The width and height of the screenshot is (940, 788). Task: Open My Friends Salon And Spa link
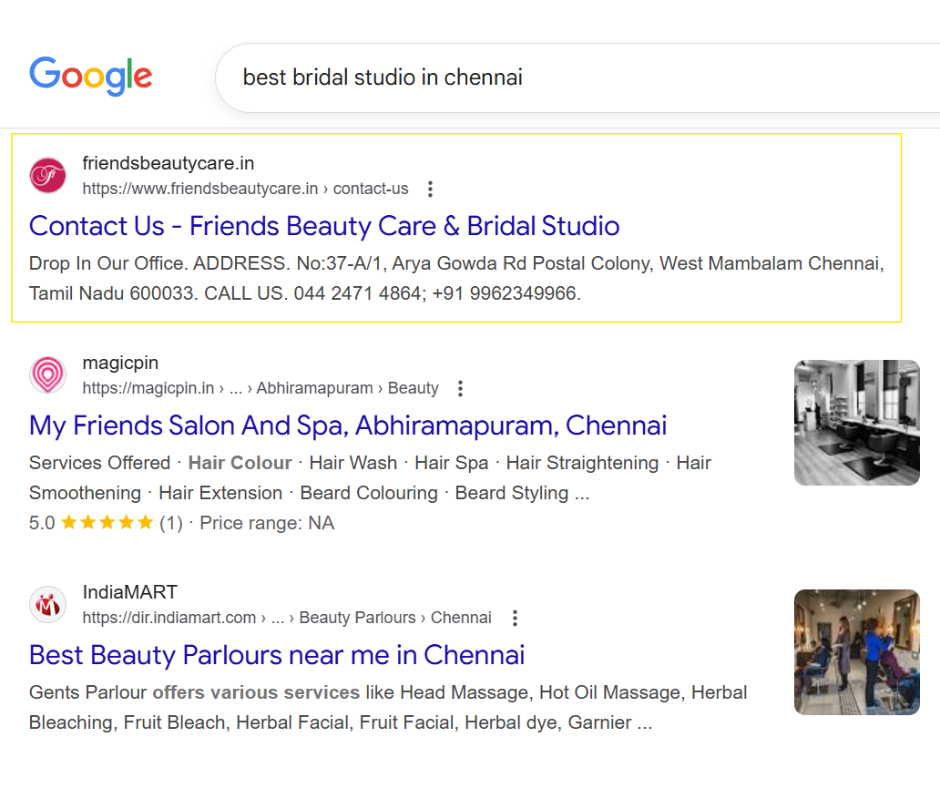347,426
